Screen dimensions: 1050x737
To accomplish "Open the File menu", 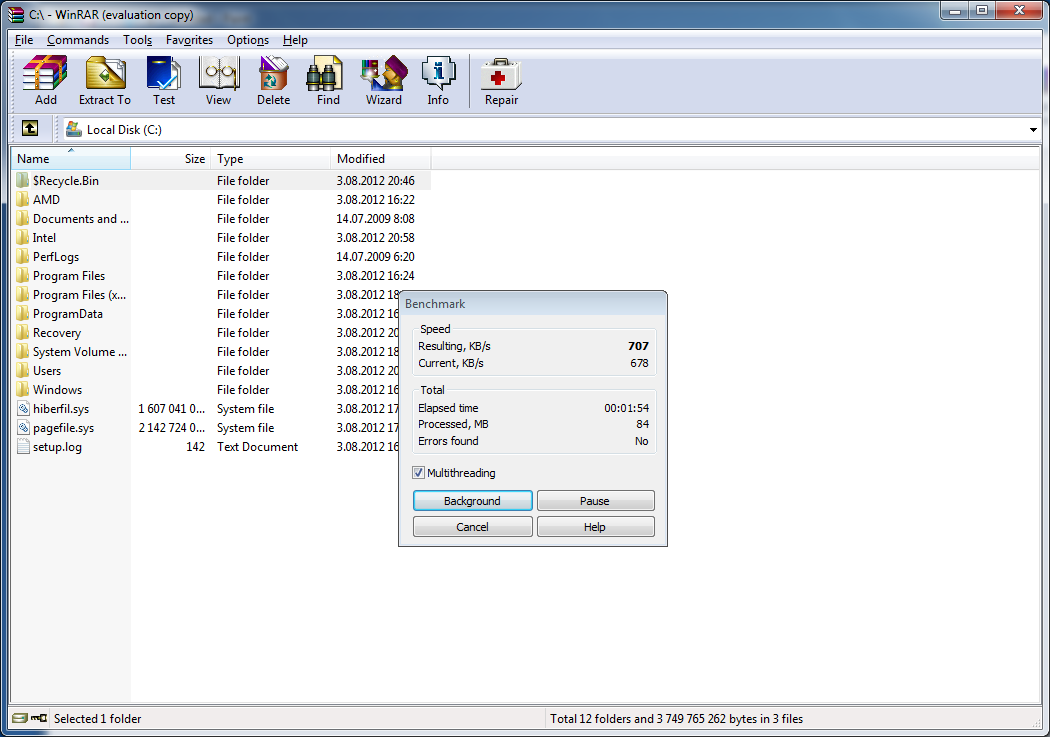I will click(24, 40).
